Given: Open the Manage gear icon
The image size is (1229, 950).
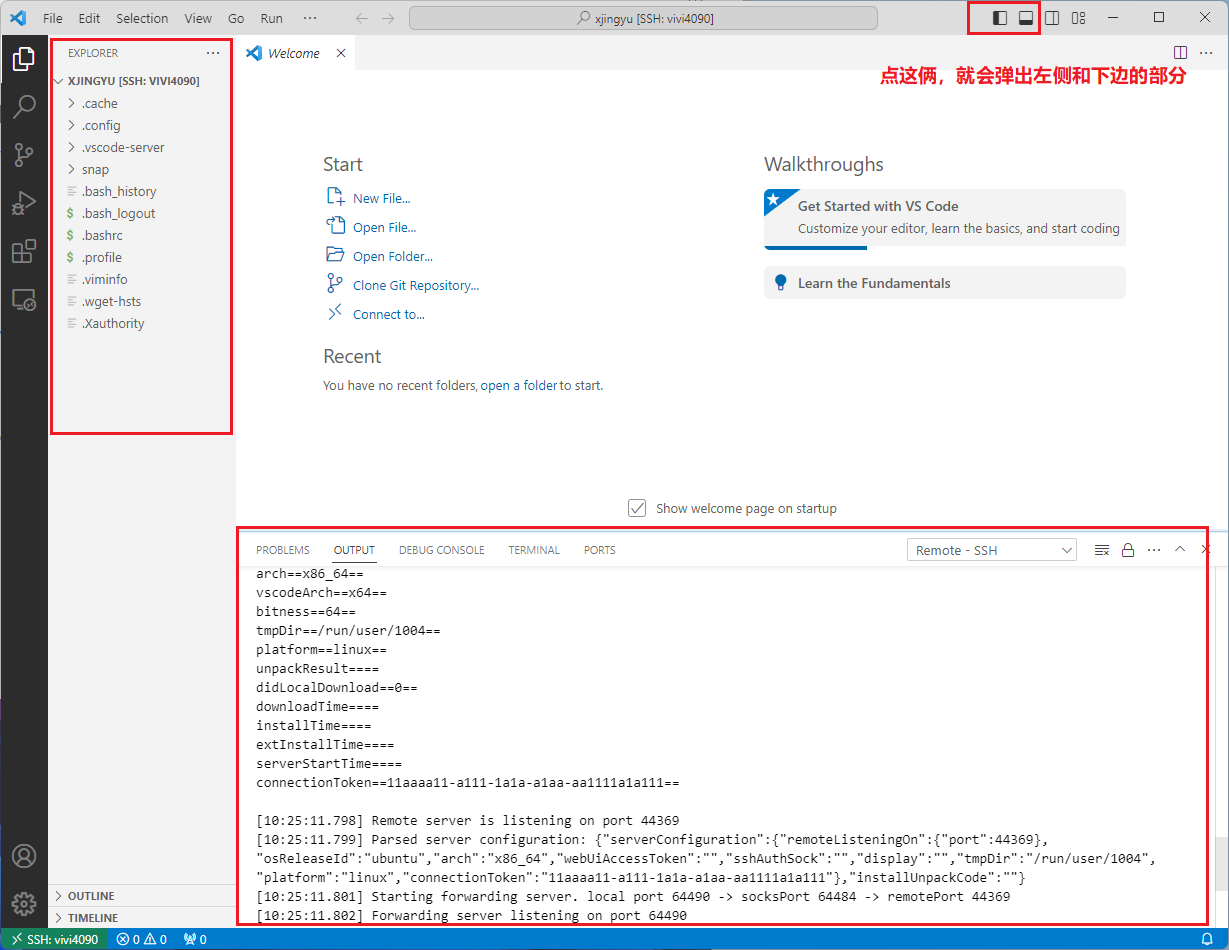Looking at the screenshot, I should [x=24, y=904].
